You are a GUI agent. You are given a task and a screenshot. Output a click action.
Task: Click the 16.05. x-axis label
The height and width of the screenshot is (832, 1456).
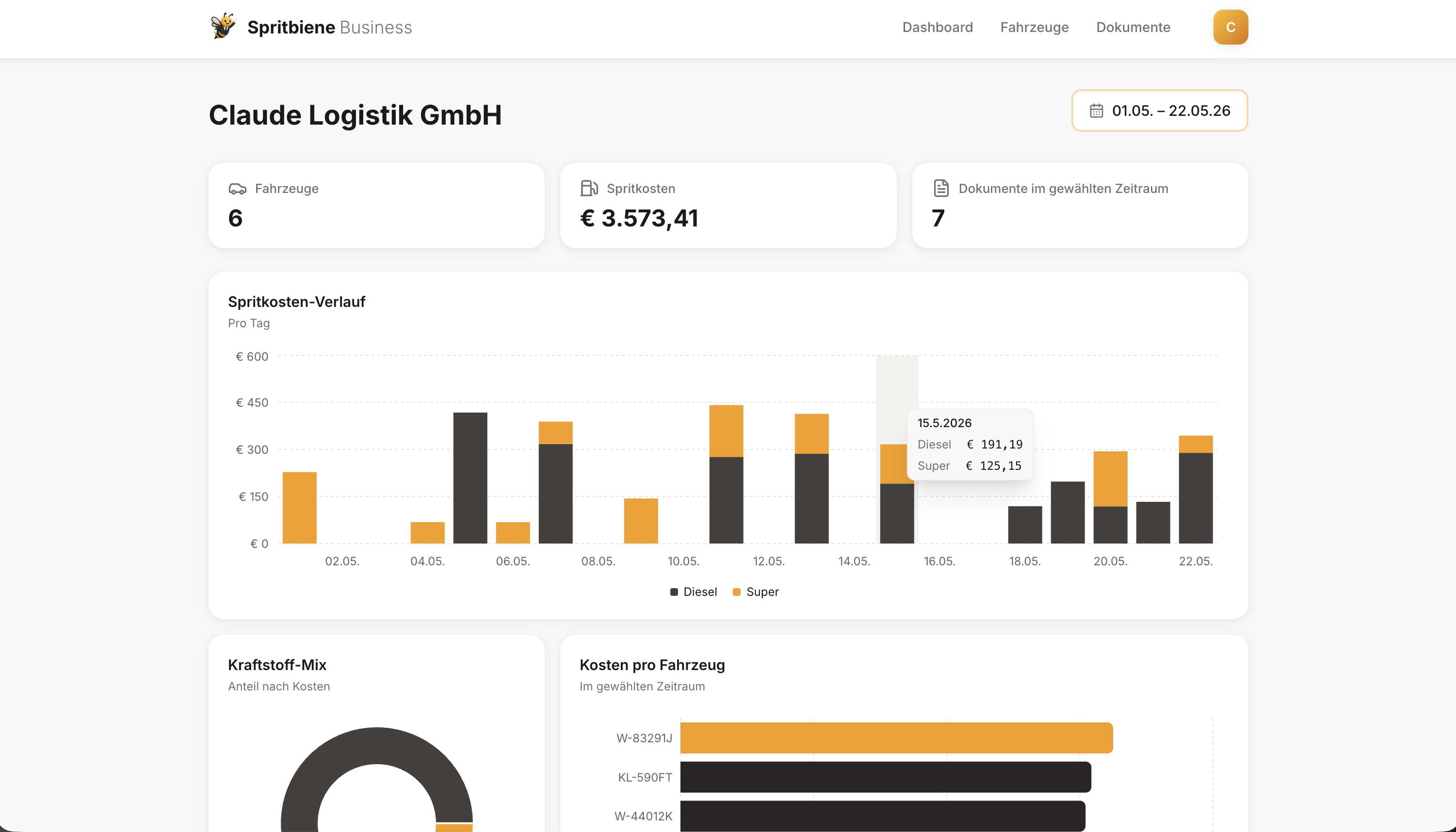click(939, 561)
